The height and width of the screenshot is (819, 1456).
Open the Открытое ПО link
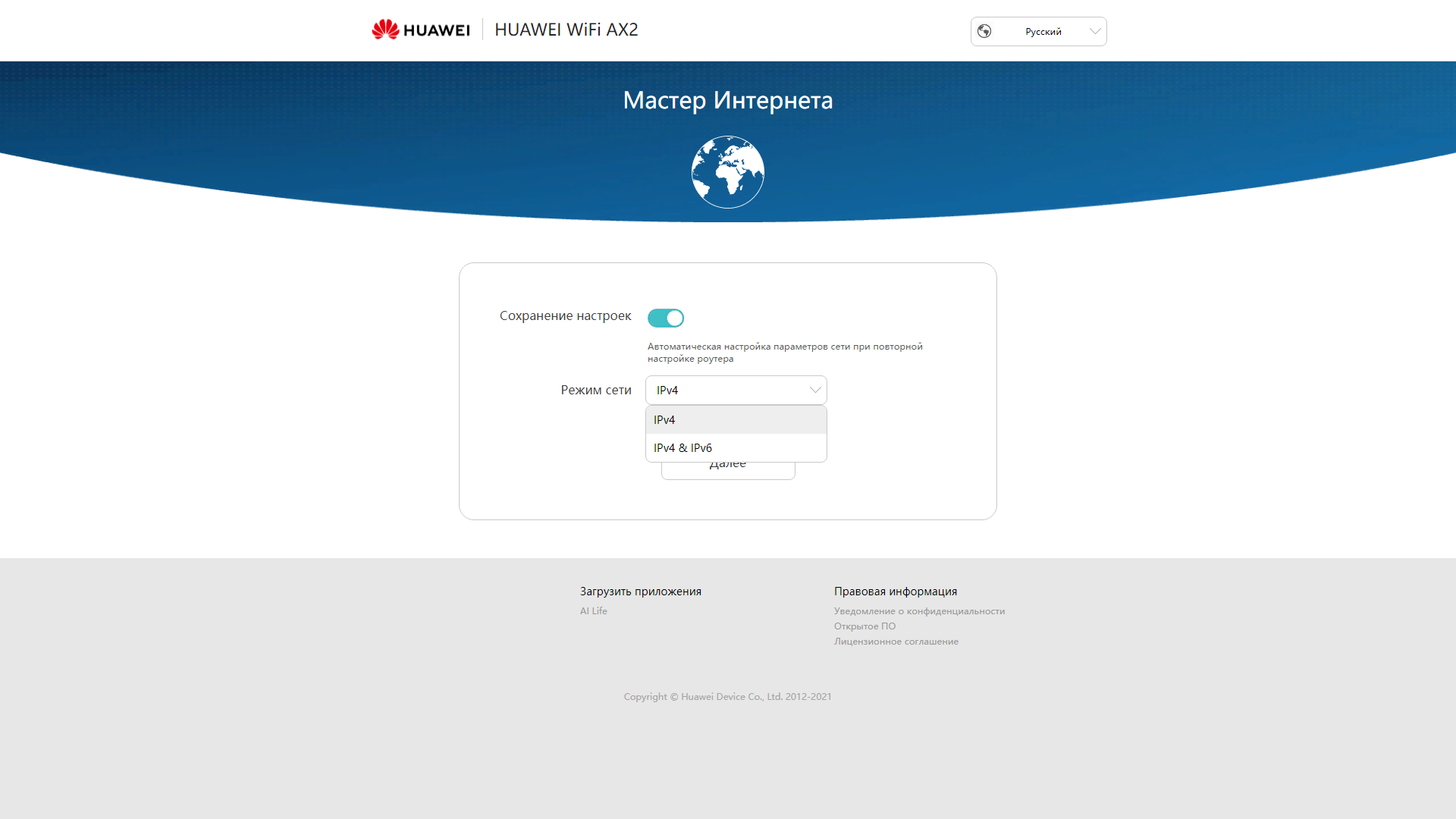864,626
